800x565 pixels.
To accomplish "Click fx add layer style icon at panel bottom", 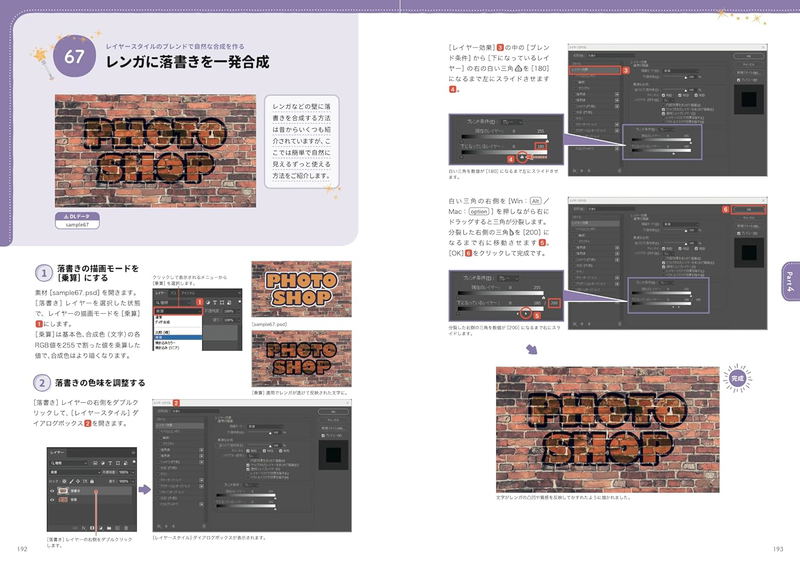I will [84, 528].
